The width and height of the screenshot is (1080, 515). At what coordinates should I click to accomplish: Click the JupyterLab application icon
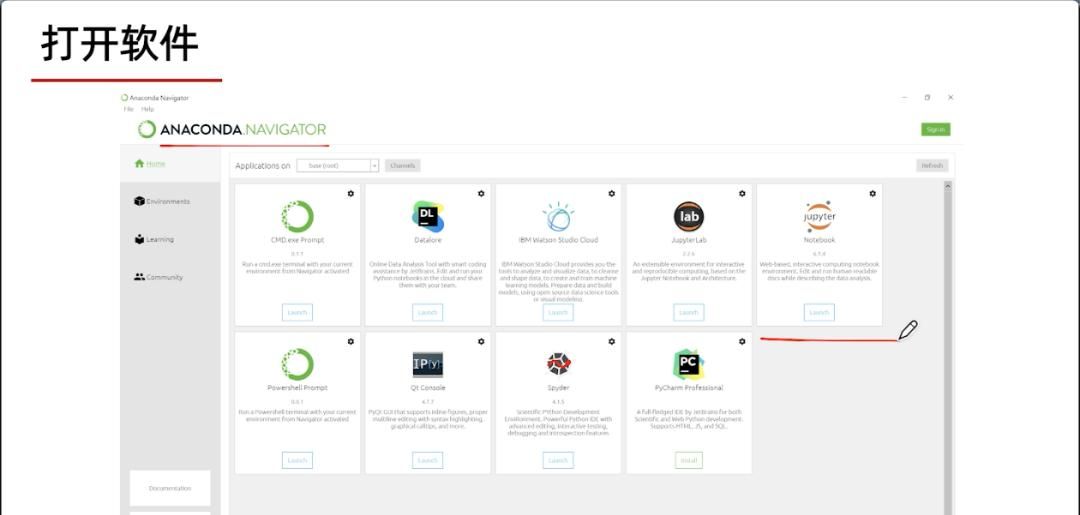(x=689, y=216)
